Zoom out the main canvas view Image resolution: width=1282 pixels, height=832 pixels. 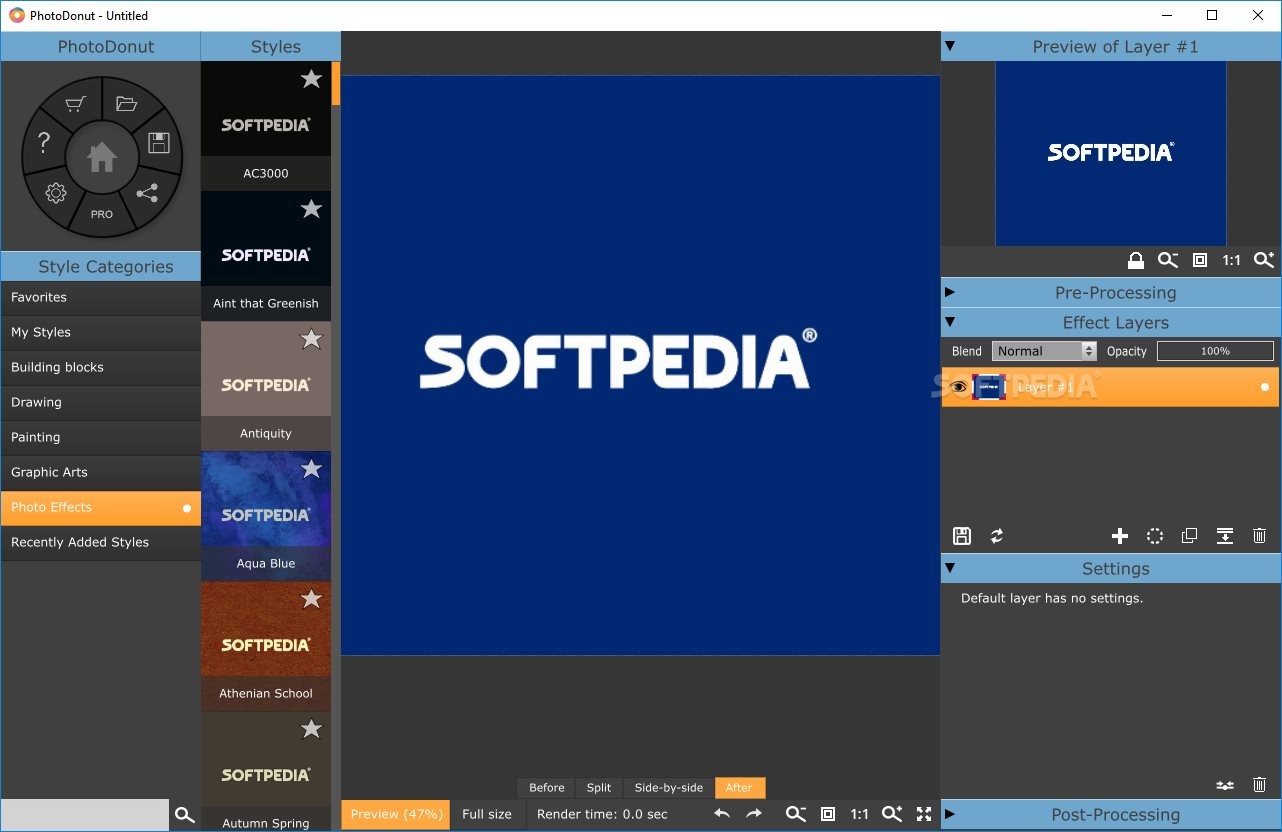(x=796, y=814)
